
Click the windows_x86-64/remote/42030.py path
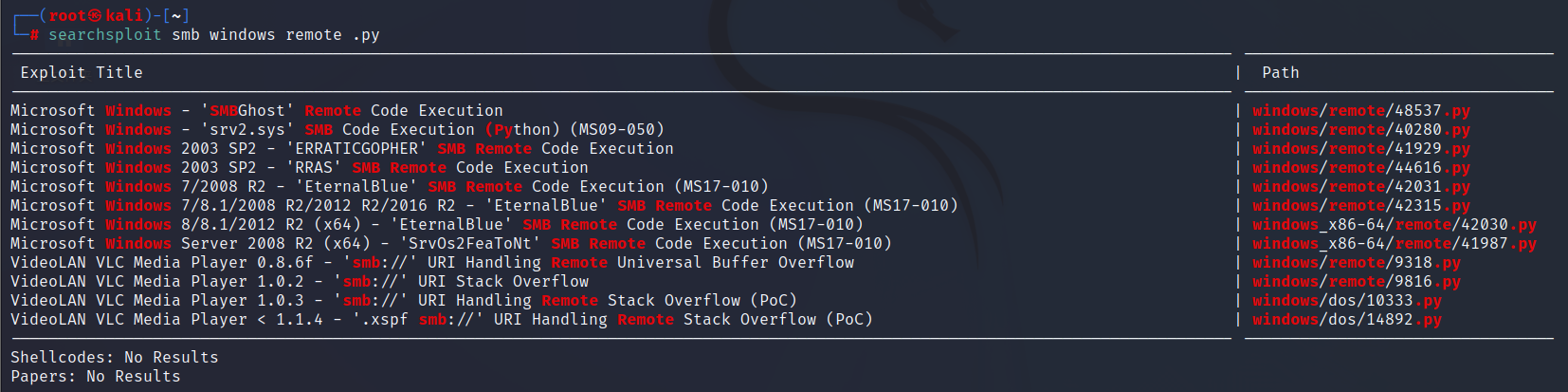coord(1394,225)
